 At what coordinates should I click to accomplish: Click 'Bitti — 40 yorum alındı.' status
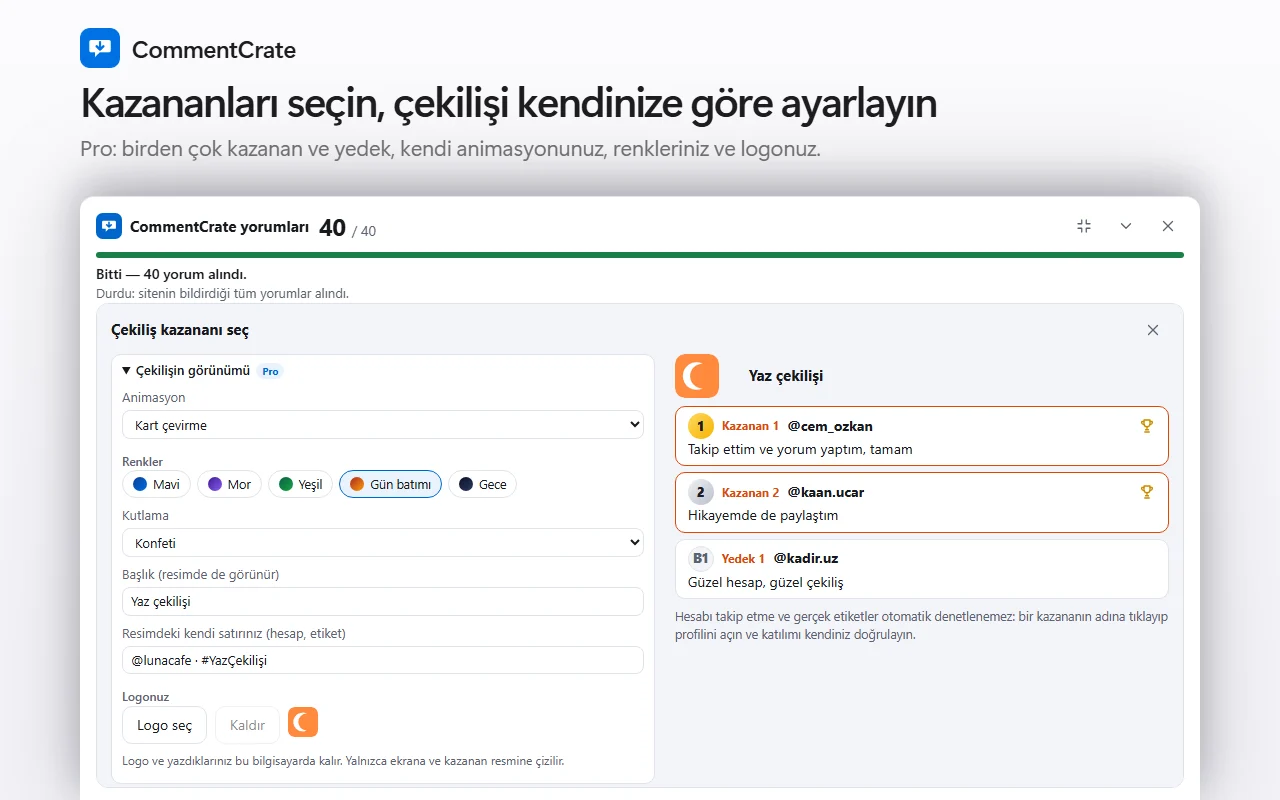click(x=171, y=274)
